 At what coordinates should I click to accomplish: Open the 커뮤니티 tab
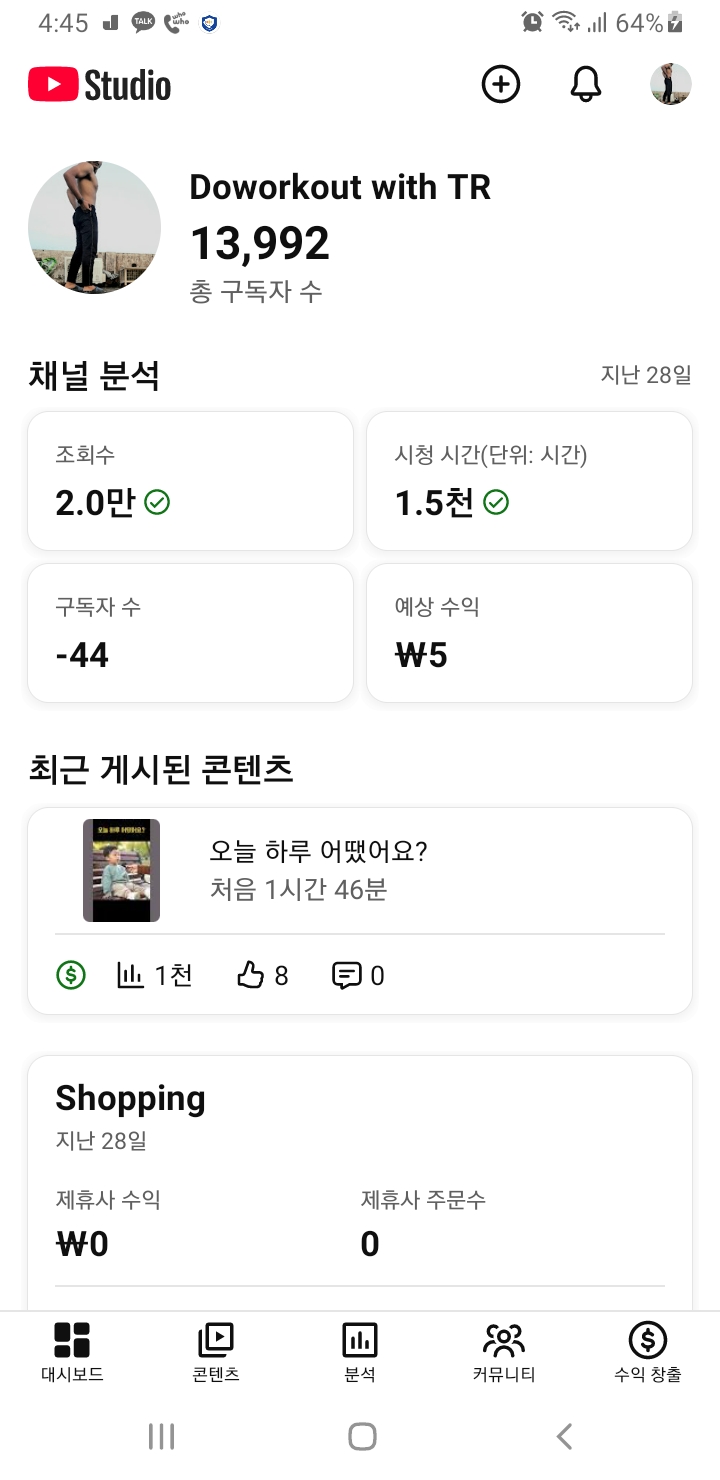point(504,1352)
